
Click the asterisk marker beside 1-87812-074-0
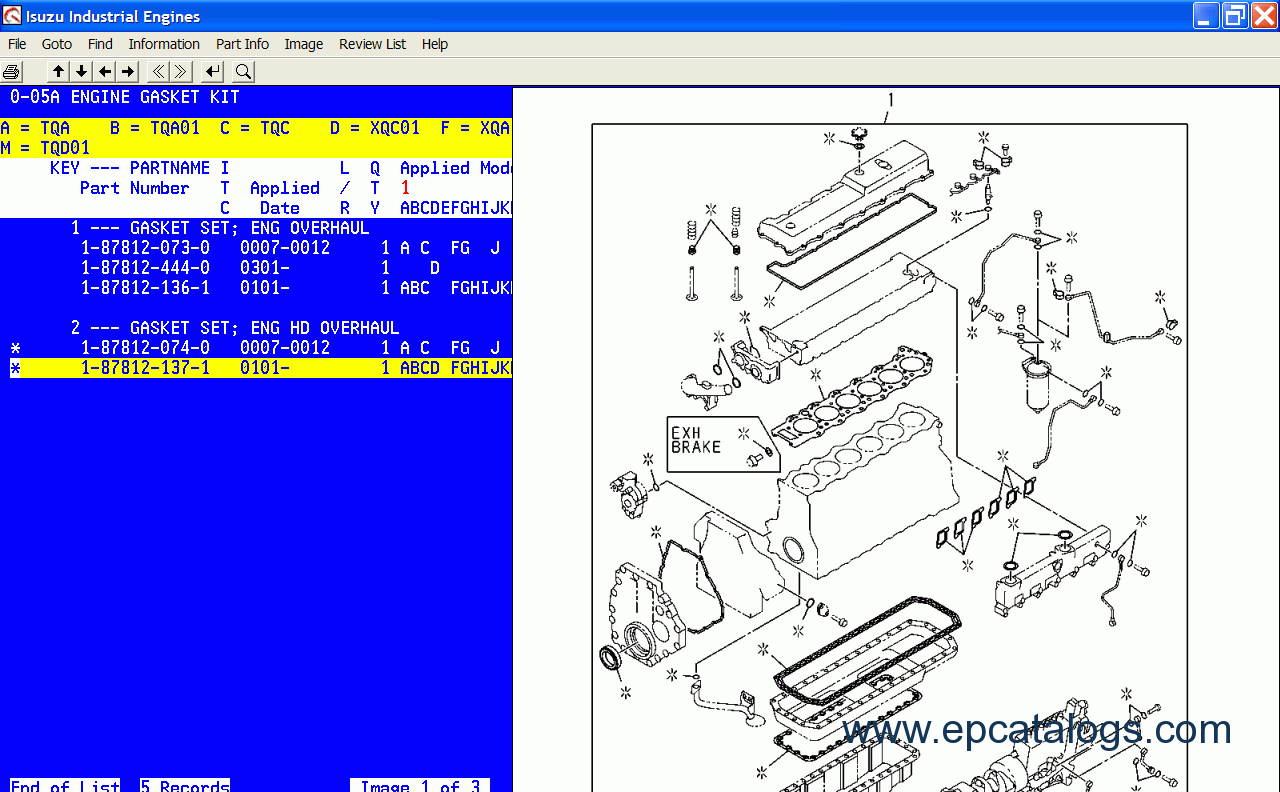(x=15, y=349)
